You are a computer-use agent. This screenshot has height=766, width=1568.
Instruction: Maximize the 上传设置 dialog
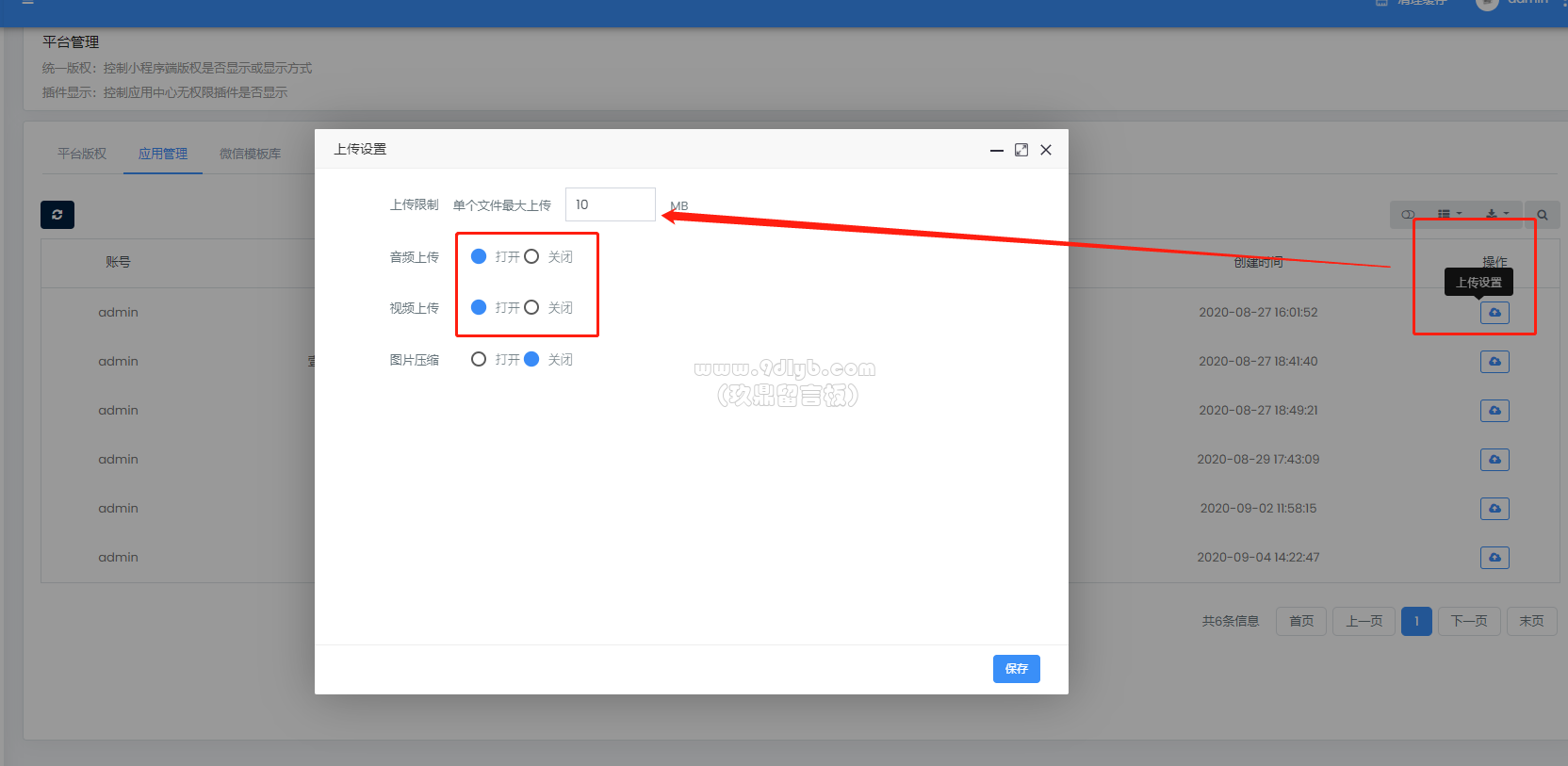(1021, 150)
